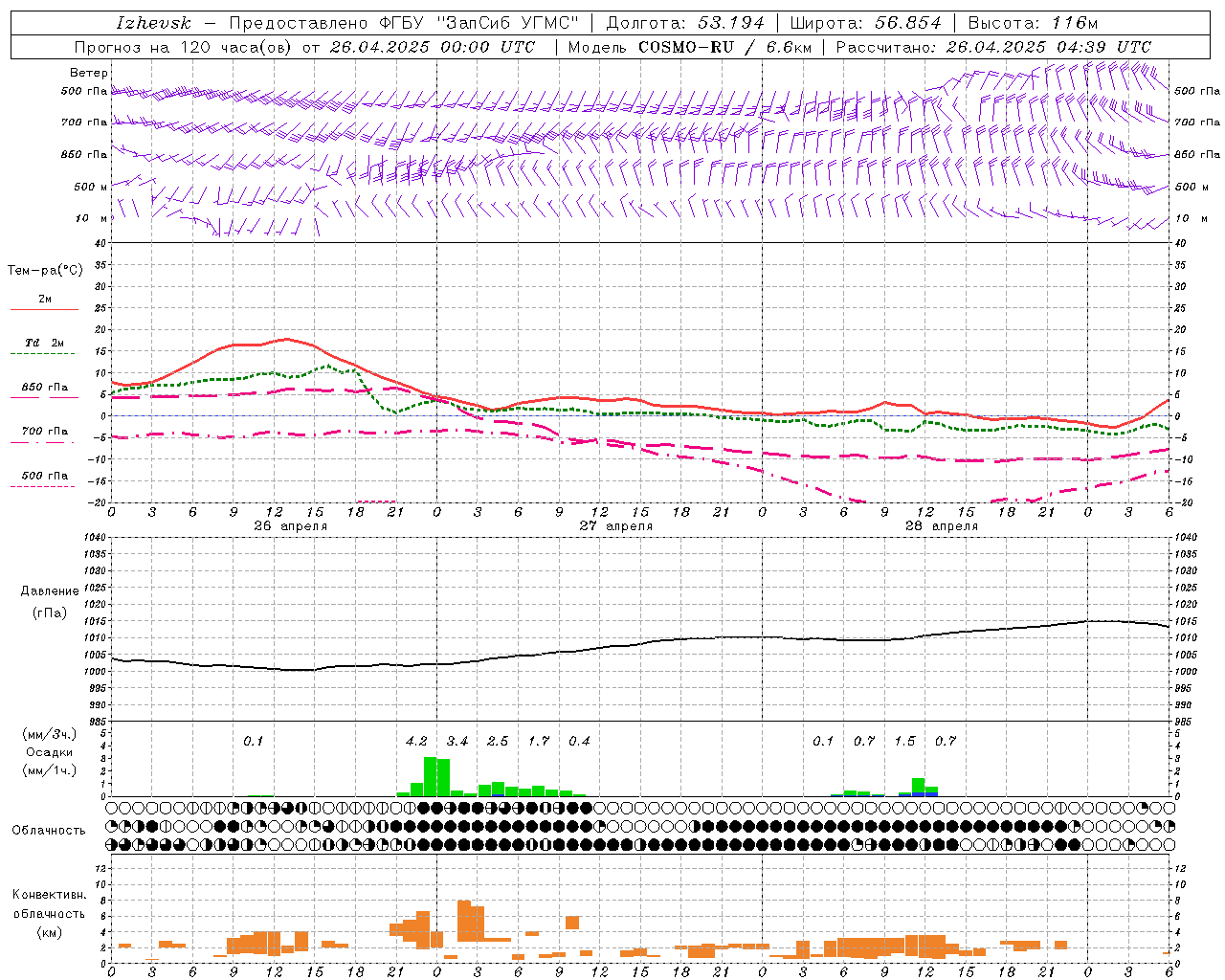Click the "27 апреля" date label
This screenshot has width=1225, height=980.
616,526
